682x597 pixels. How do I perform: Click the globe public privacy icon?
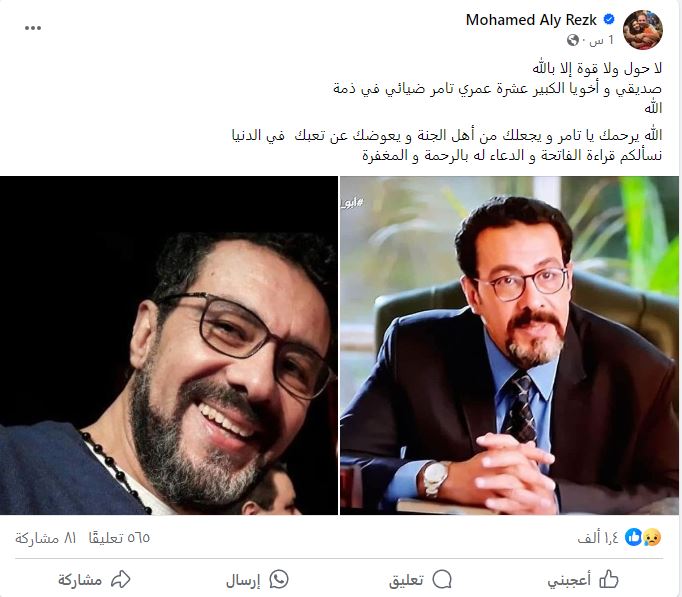click(x=573, y=40)
